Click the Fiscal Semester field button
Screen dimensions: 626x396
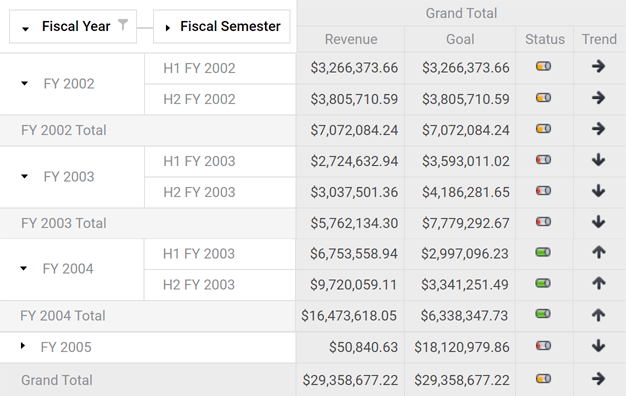coord(222,26)
